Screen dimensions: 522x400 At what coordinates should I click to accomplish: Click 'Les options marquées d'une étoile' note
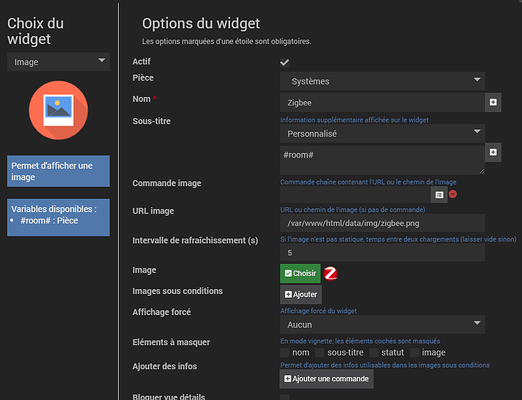(226, 42)
